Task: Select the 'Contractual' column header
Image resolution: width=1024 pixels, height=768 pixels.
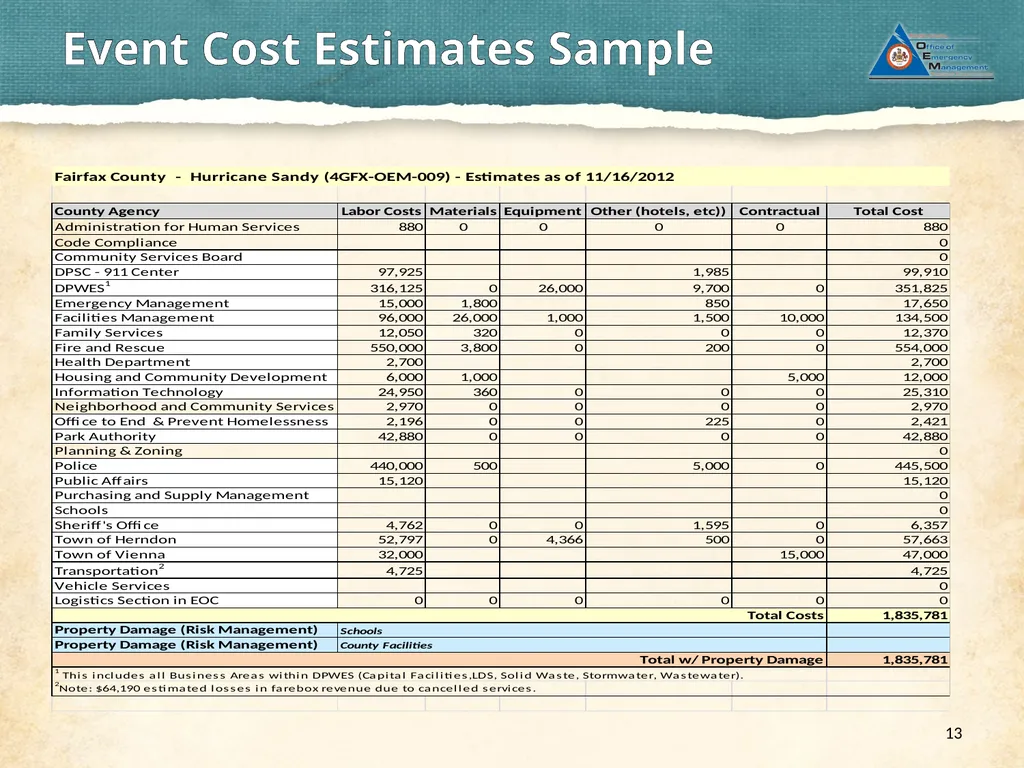Action: (778, 211)
